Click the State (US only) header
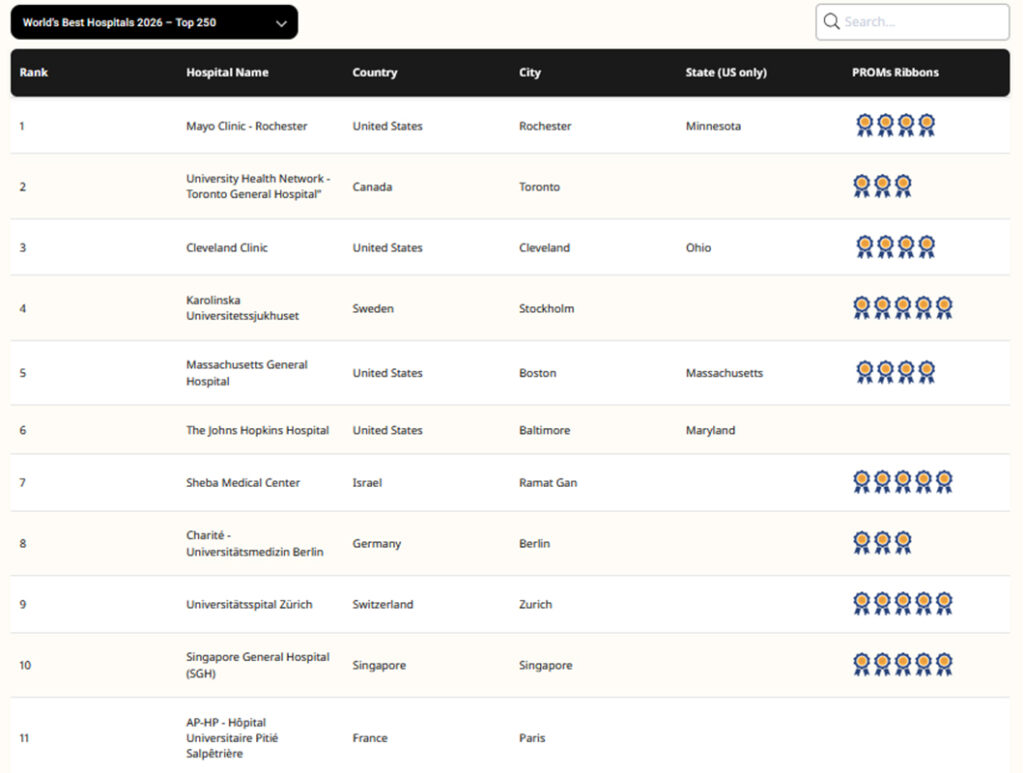 (726, 72)
